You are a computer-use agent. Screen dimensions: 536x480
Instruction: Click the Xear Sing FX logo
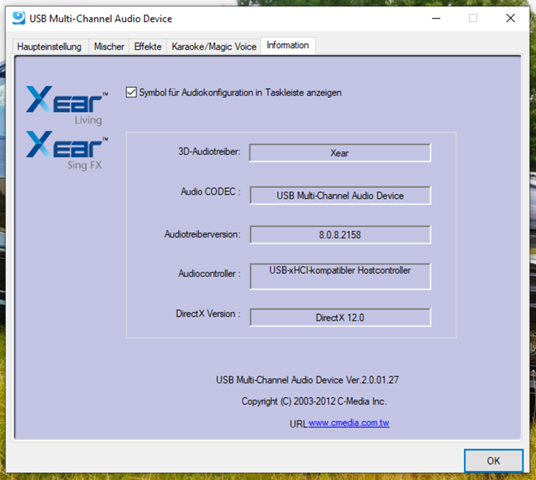(x=67, y=150)
